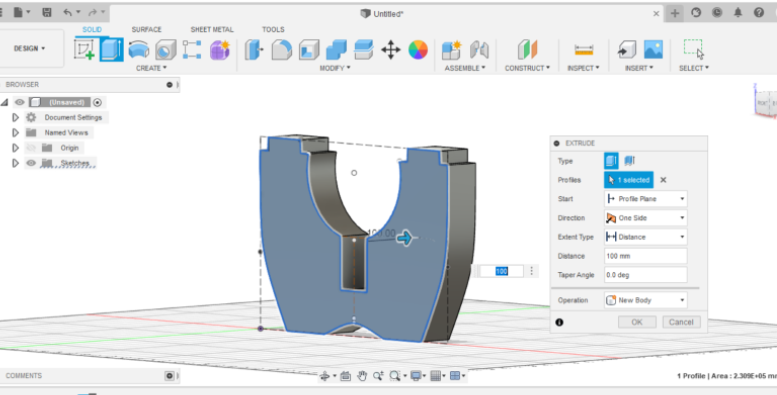Close the Untitled document tab

click(x=656, y=14)
